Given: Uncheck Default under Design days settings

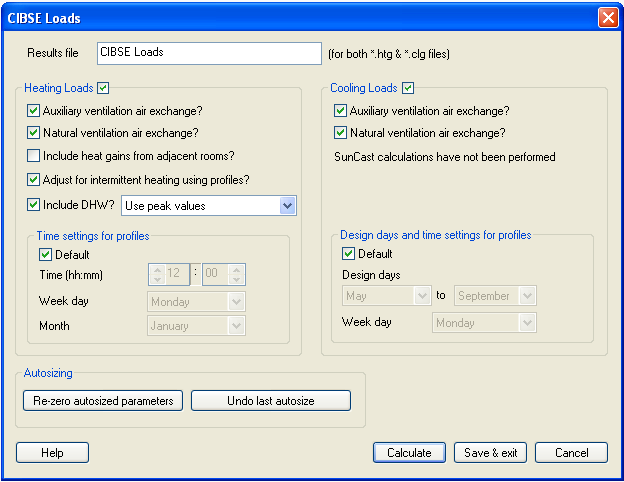Looking at the screenshot, I should (x=349, y=254).
